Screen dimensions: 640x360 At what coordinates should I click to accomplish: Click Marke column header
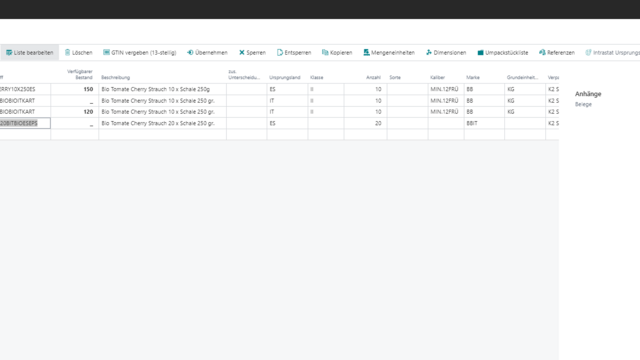tap(473, 77)
